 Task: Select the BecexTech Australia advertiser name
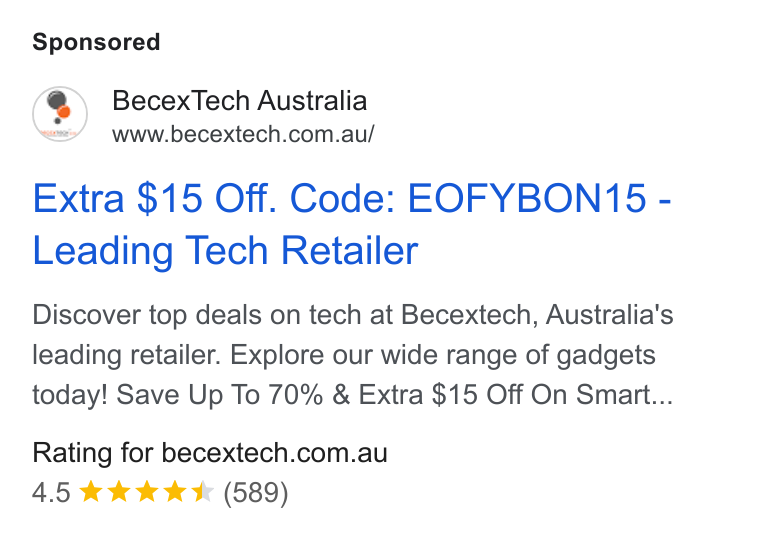239,101
